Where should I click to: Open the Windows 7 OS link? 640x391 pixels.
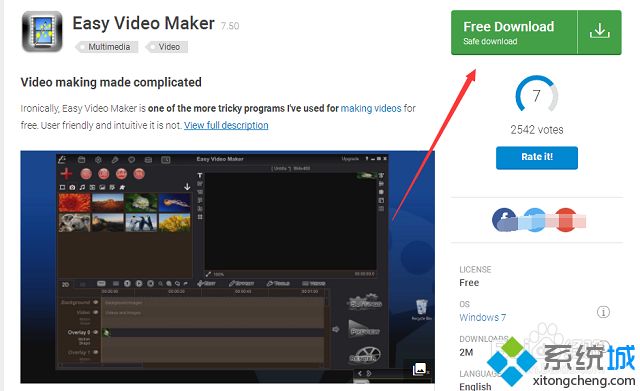(x=482, y=318)
